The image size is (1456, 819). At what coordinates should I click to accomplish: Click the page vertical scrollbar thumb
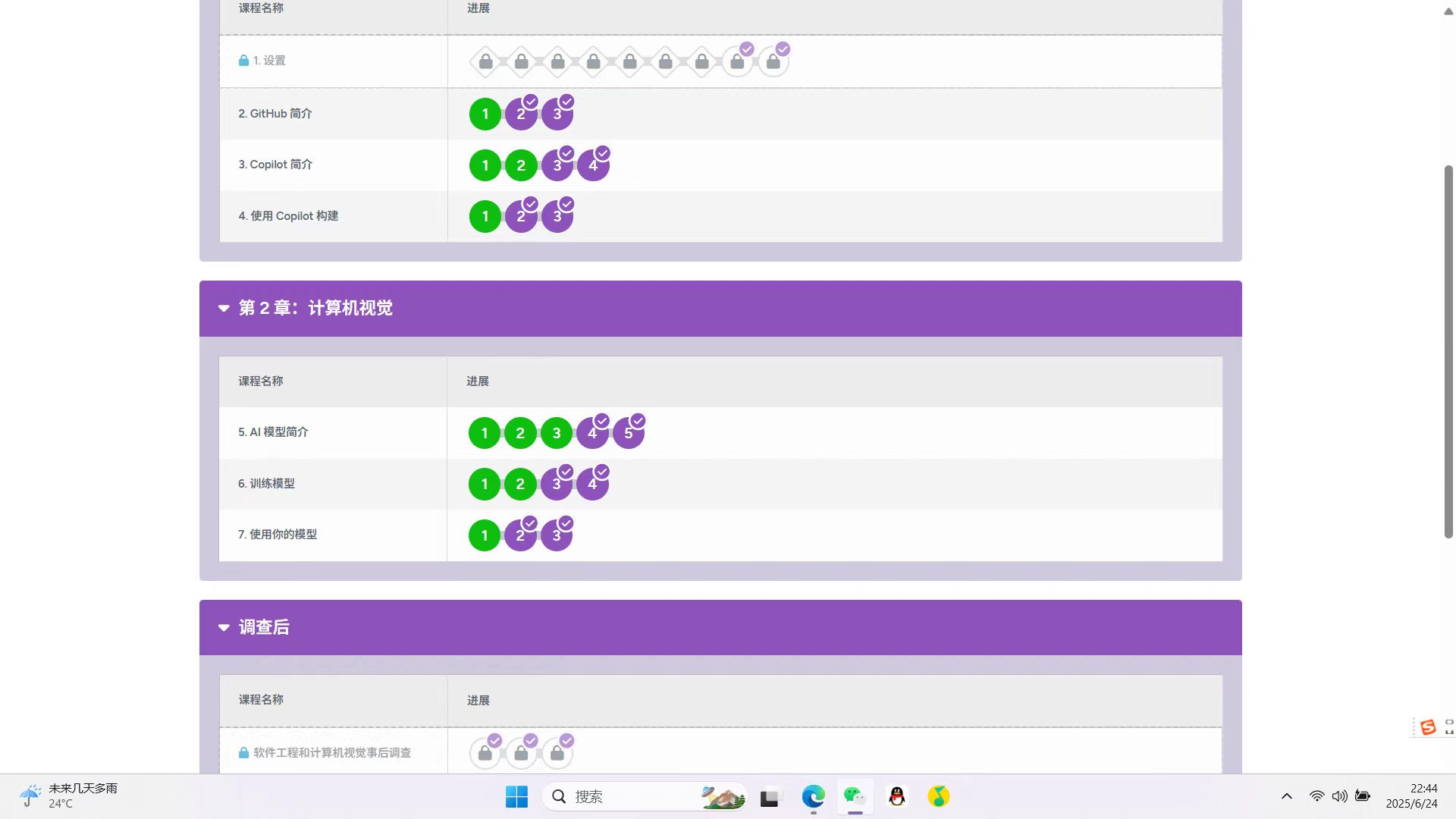pos(1448,352)
